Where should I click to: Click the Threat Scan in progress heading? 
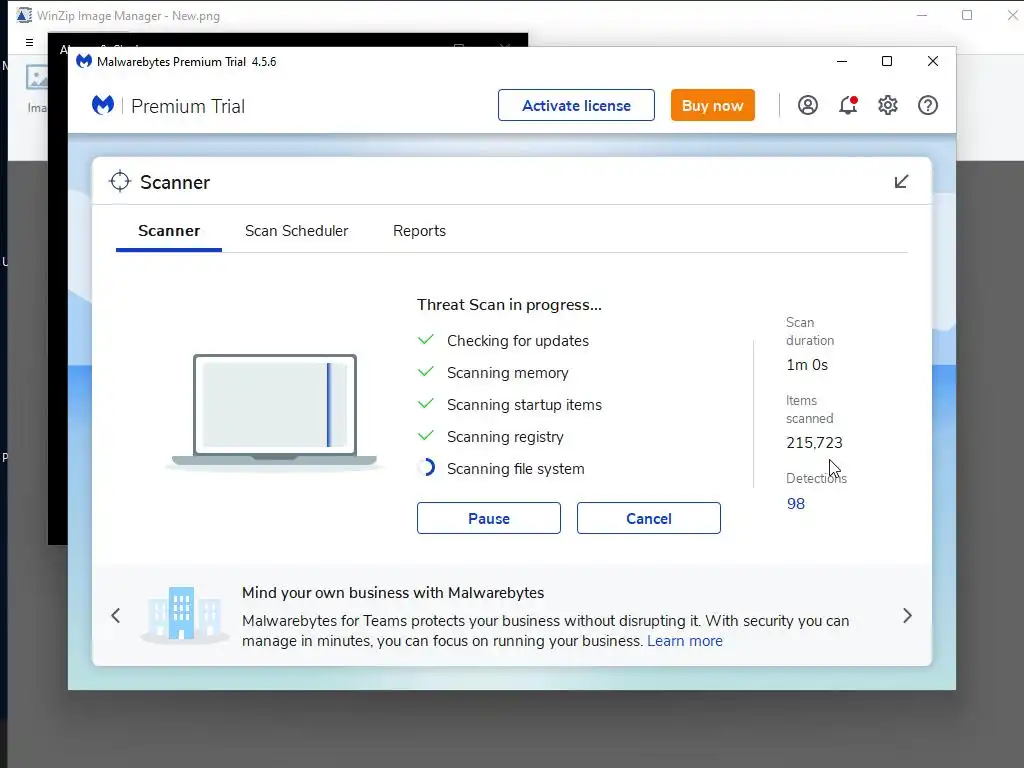pos(509,305)
